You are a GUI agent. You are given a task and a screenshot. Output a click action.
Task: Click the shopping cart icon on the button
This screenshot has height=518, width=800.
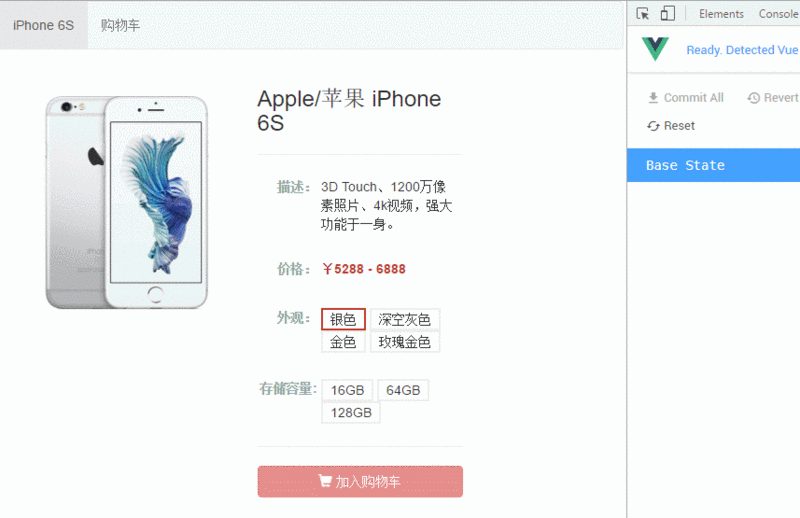click(x=325, y=481)
